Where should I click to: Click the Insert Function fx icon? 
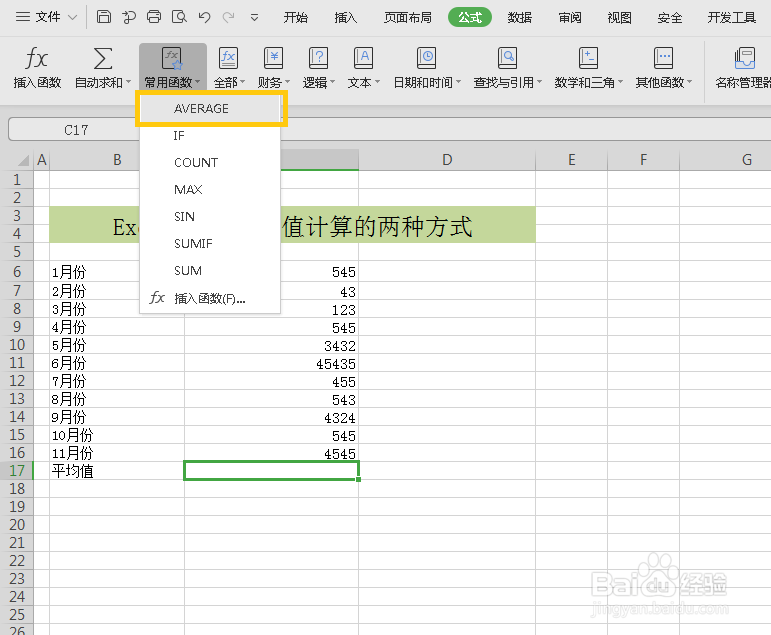coord(36,59)
